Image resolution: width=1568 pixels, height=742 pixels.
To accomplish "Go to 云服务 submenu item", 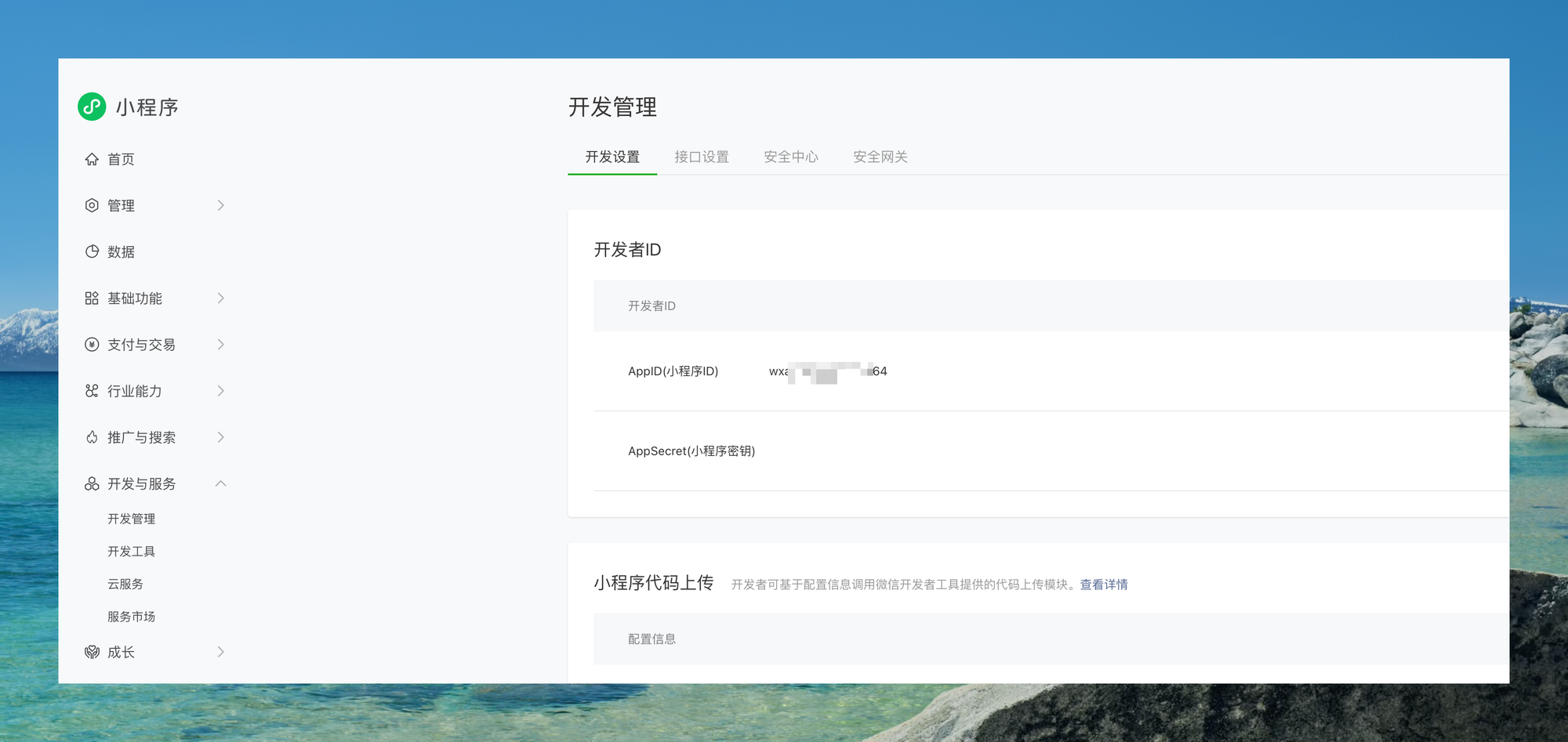I will point(125,585).
